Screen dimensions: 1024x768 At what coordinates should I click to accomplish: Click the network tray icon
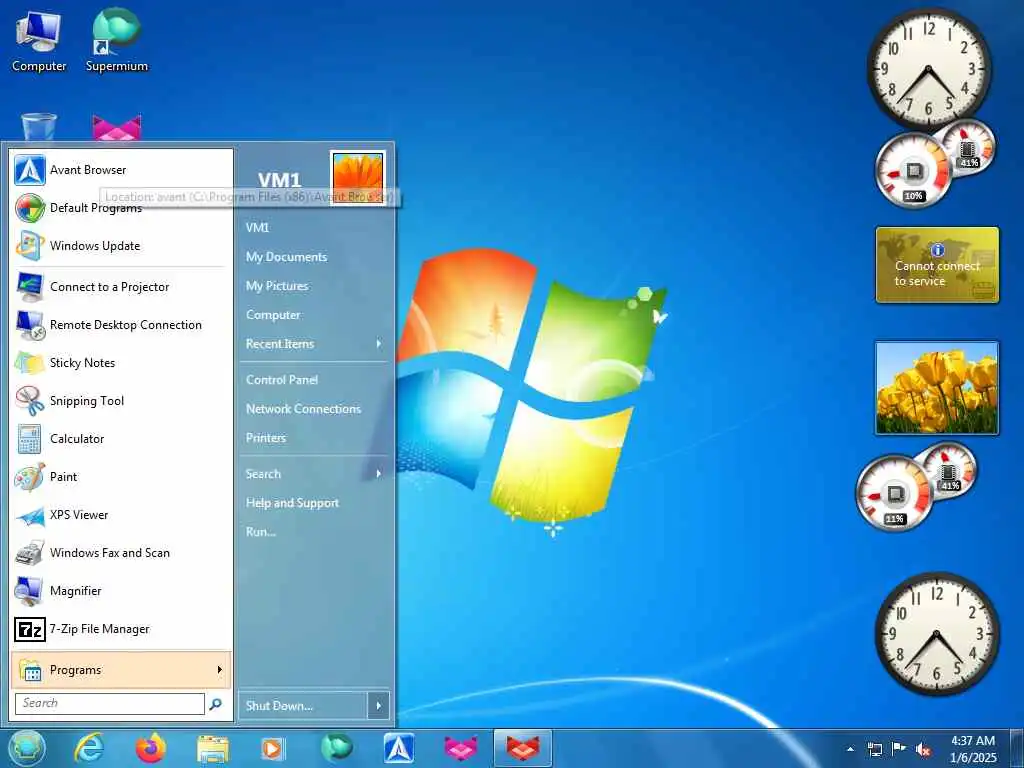click(x=874, y=749)
